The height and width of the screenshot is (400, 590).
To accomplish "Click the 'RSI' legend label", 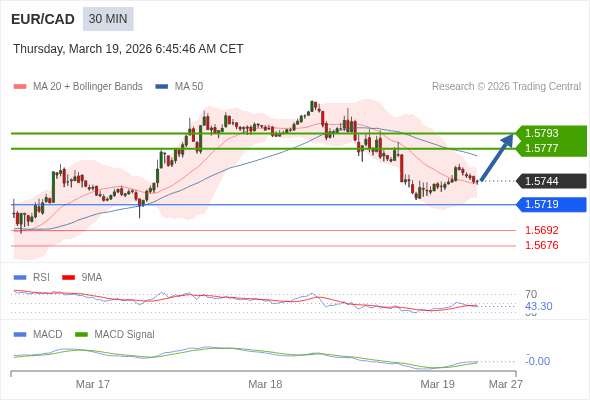I will [x=41, y=278].
